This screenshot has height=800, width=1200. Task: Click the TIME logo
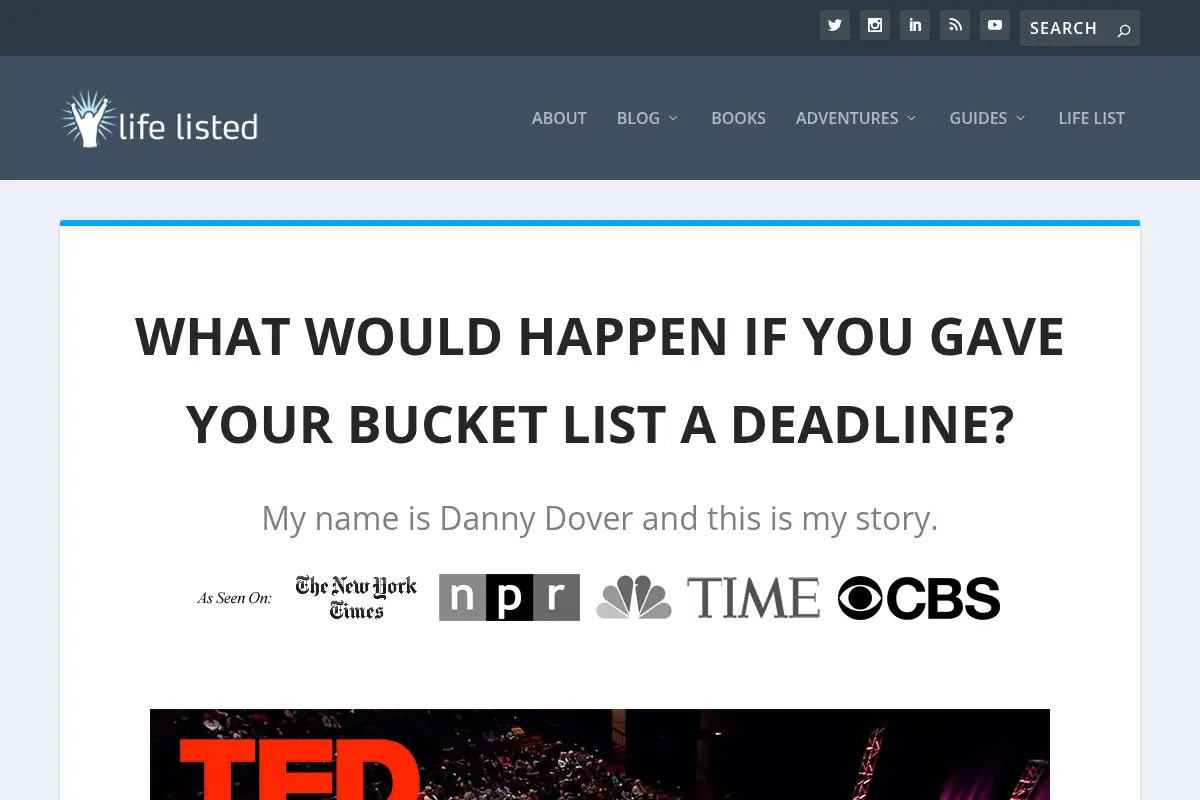coord(753,598)
